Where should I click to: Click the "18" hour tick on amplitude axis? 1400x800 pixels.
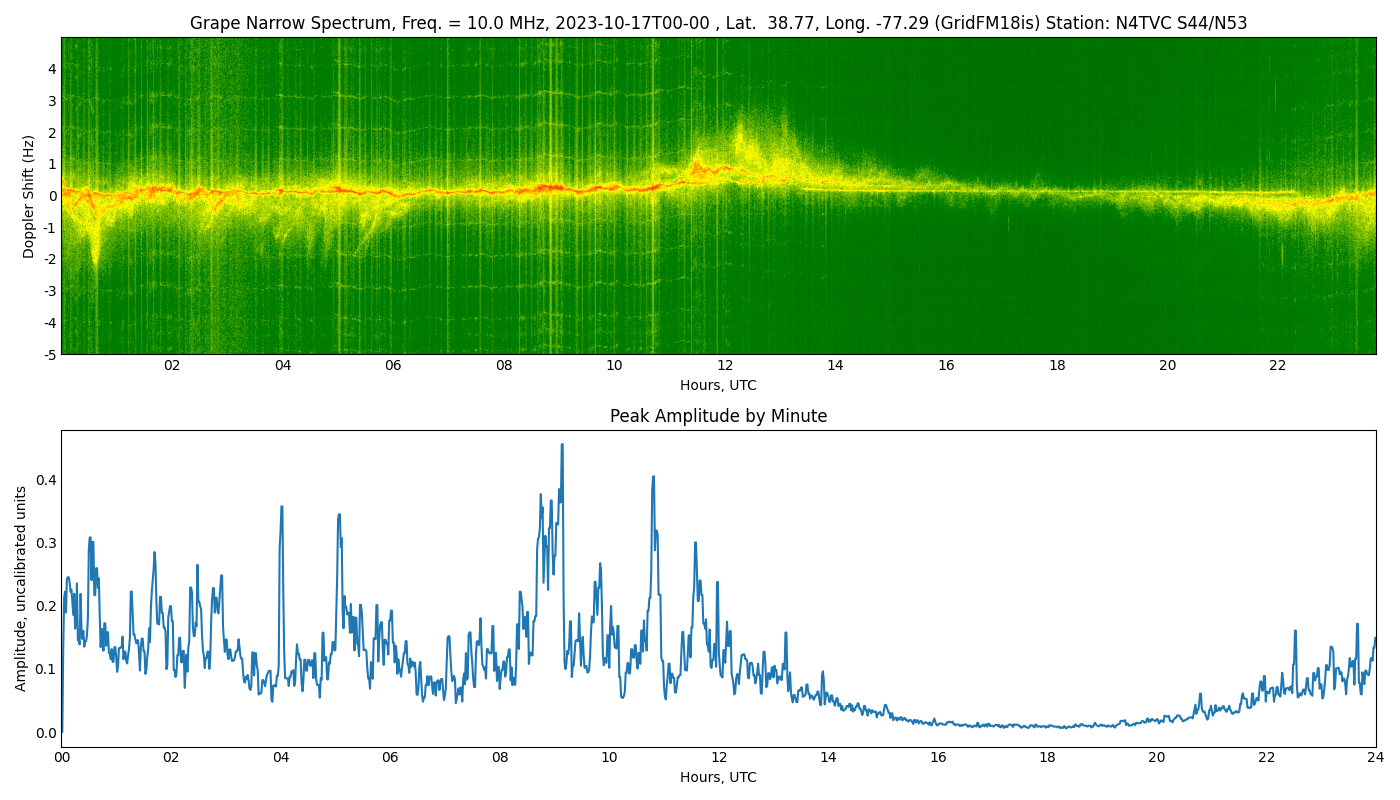point(1047,757)
